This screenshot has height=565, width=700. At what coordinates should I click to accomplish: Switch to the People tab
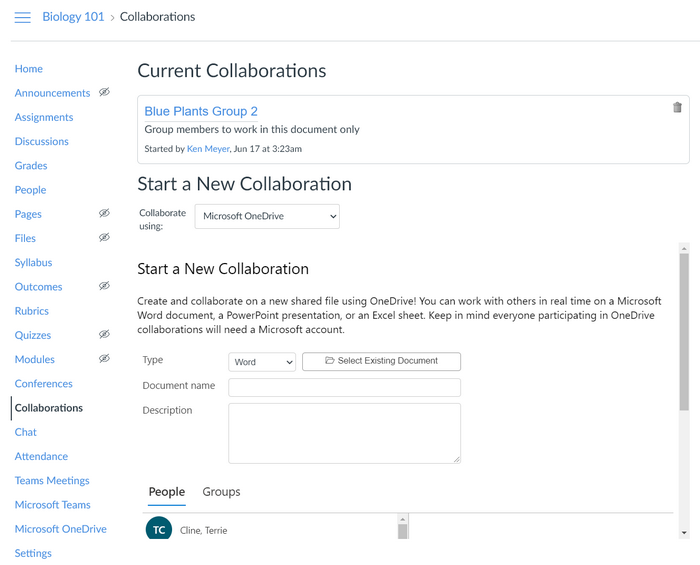coord(167,492)
